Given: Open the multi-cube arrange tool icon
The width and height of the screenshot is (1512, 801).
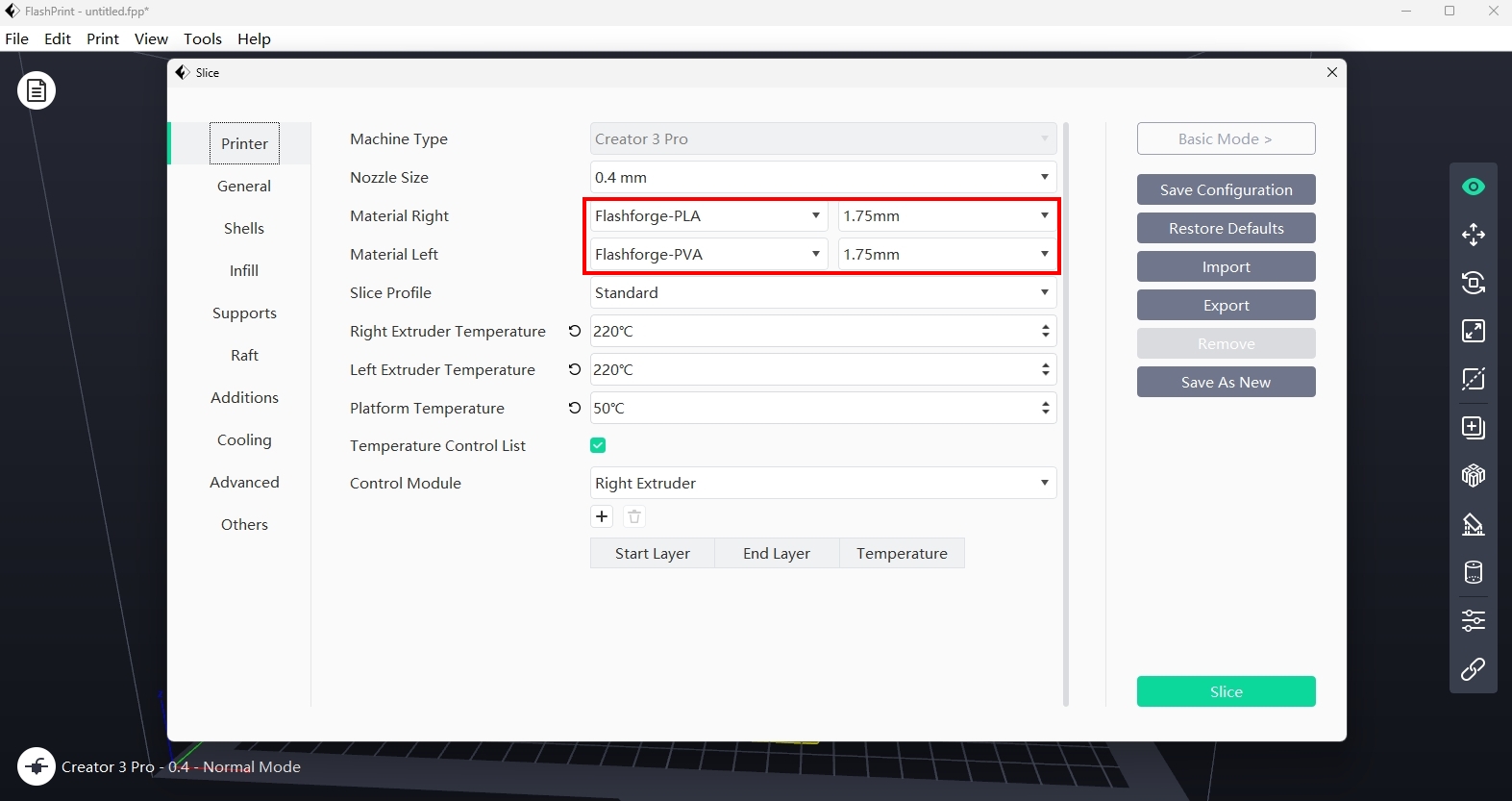Looking at the screenshot, I should pyautogui.click(x=1473, y=476).
